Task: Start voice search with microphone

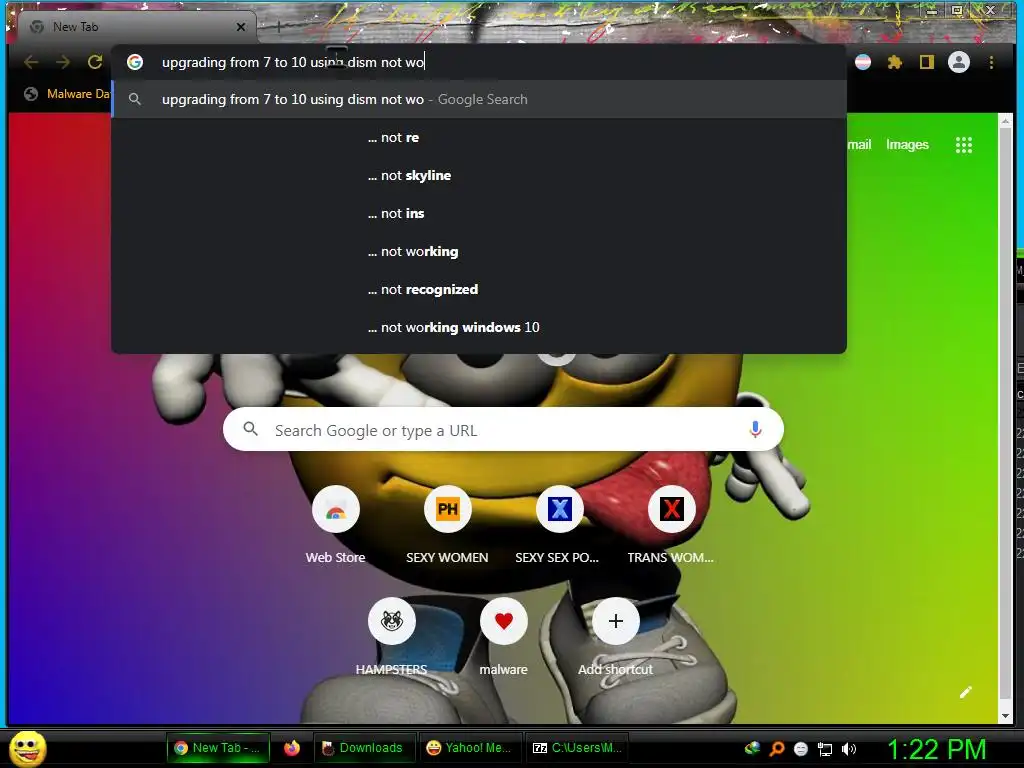Action: coord(755,429)
